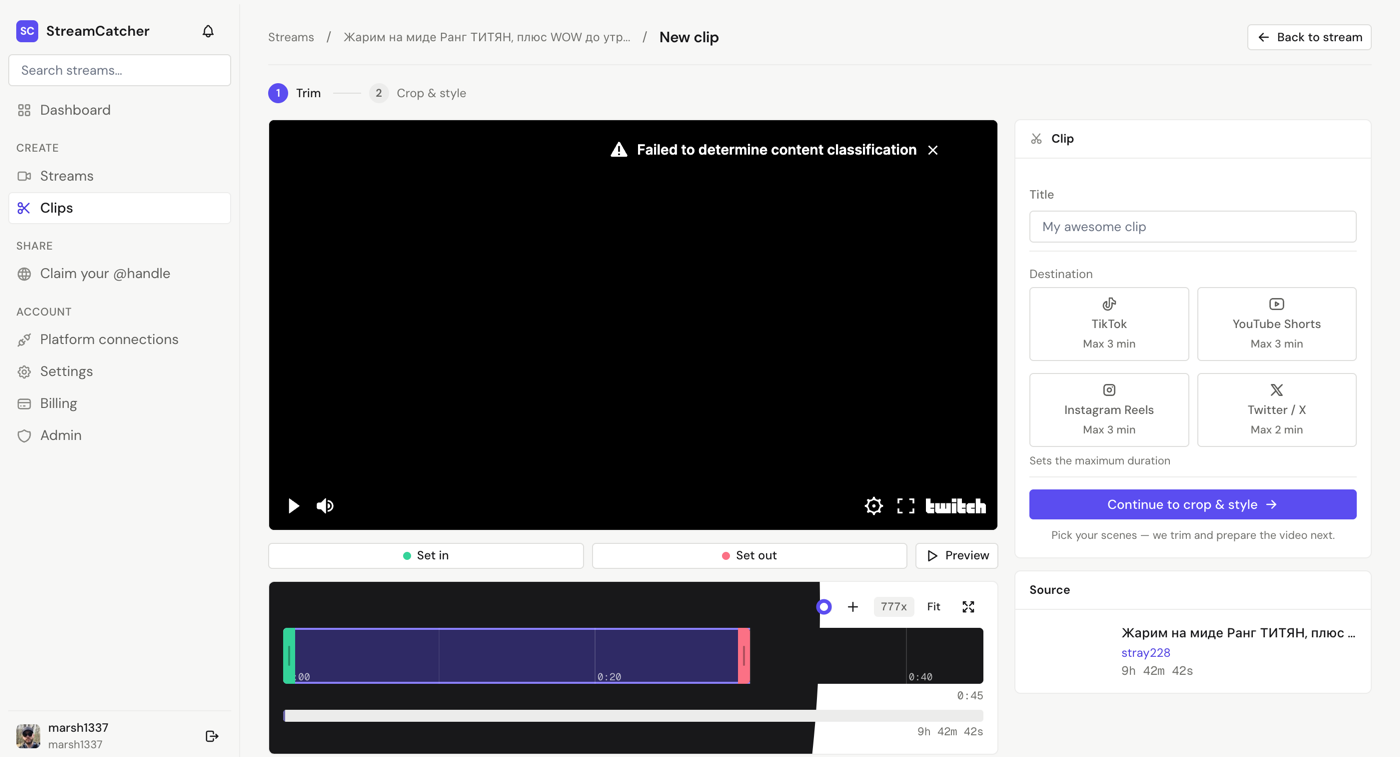Dismiss the content classification warning

point(933,150)
